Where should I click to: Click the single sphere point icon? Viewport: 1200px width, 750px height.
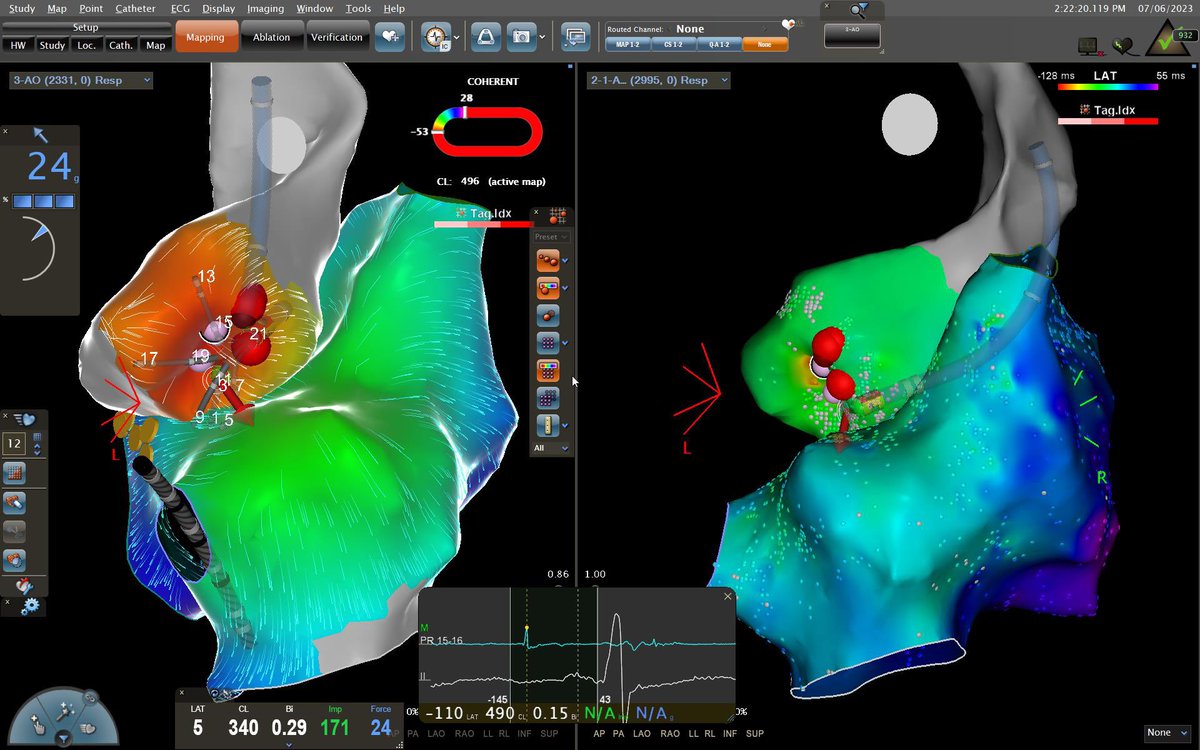pyautogui.click(x=547, y=316)
